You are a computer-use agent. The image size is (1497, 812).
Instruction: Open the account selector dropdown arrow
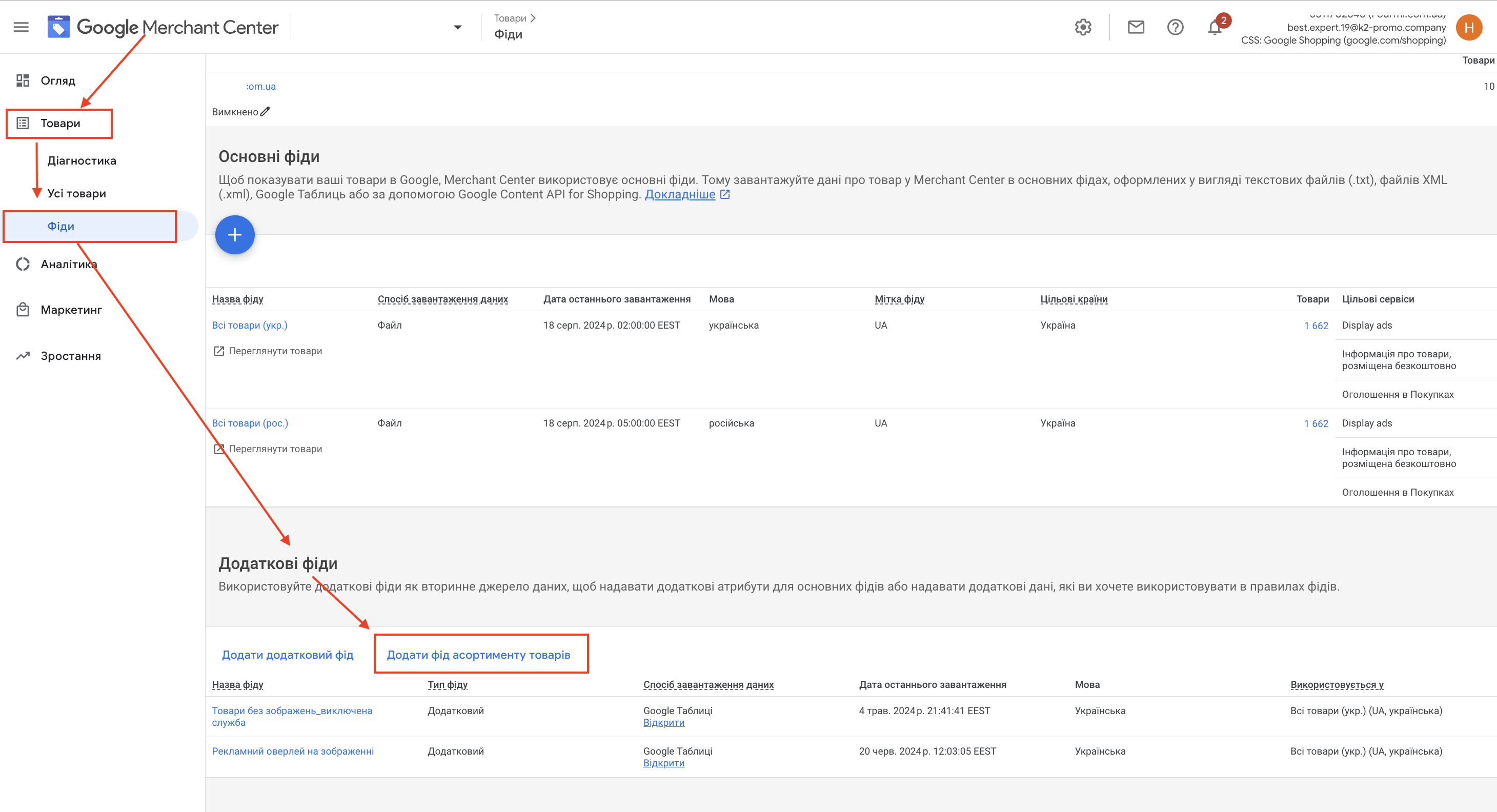pyautogui.click(x=457, y=27)
